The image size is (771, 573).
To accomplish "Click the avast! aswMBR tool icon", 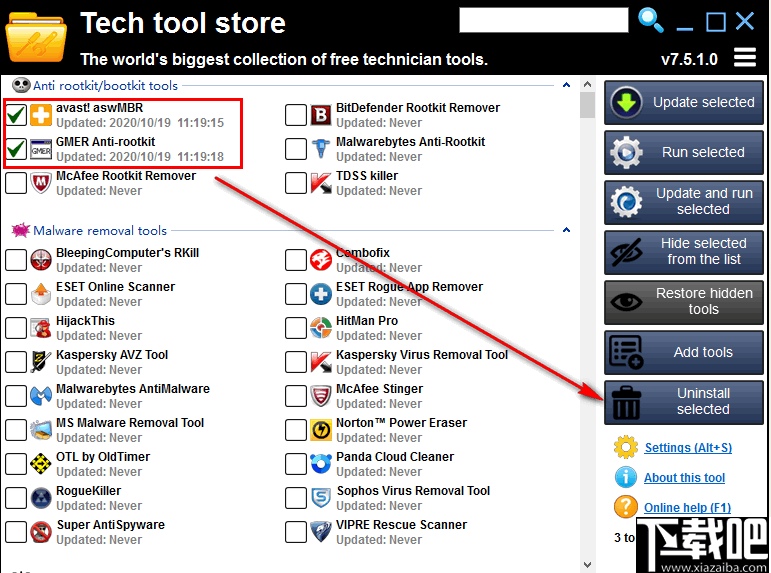I will pos(41,115).
